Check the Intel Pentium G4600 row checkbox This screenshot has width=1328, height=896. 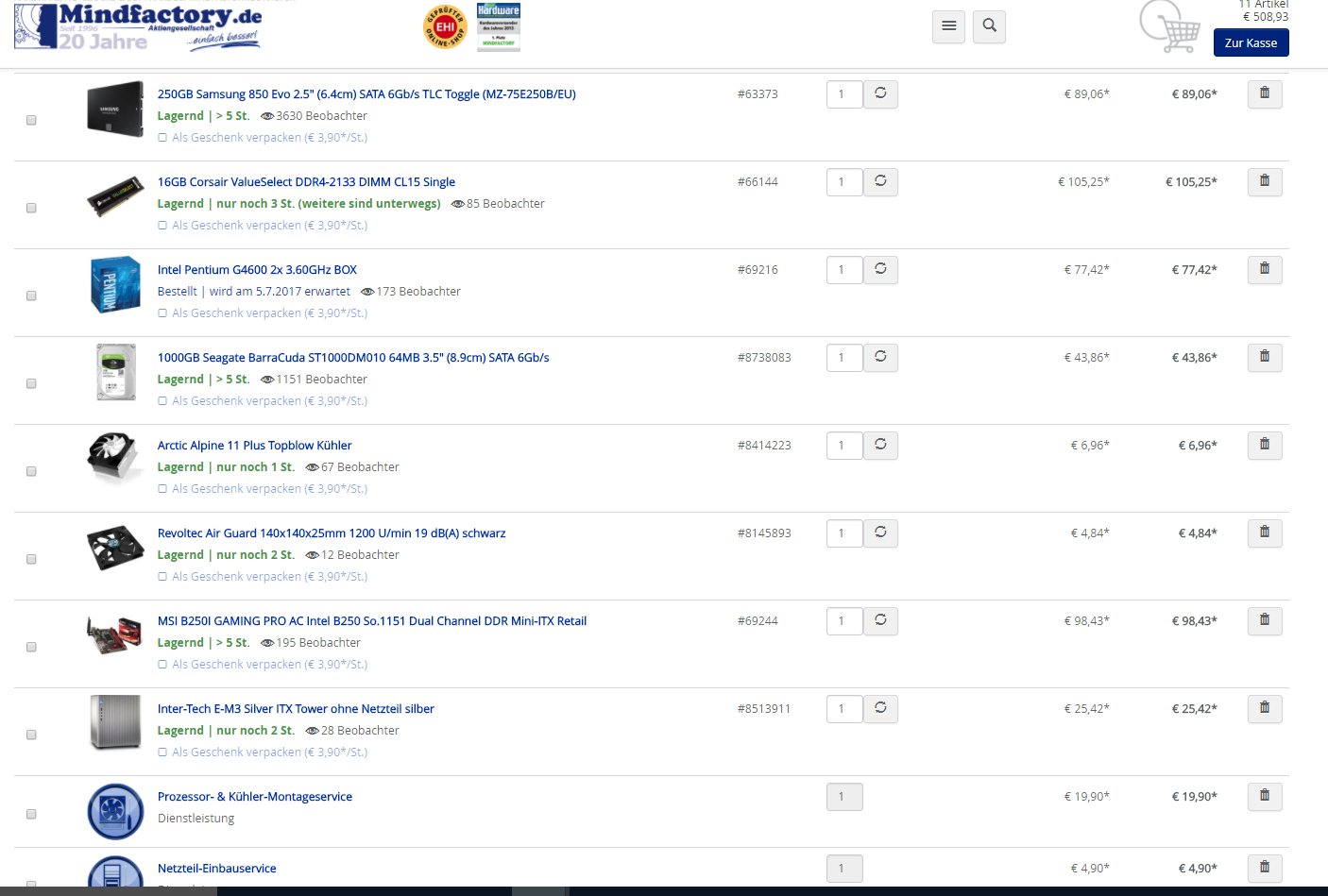31,296
